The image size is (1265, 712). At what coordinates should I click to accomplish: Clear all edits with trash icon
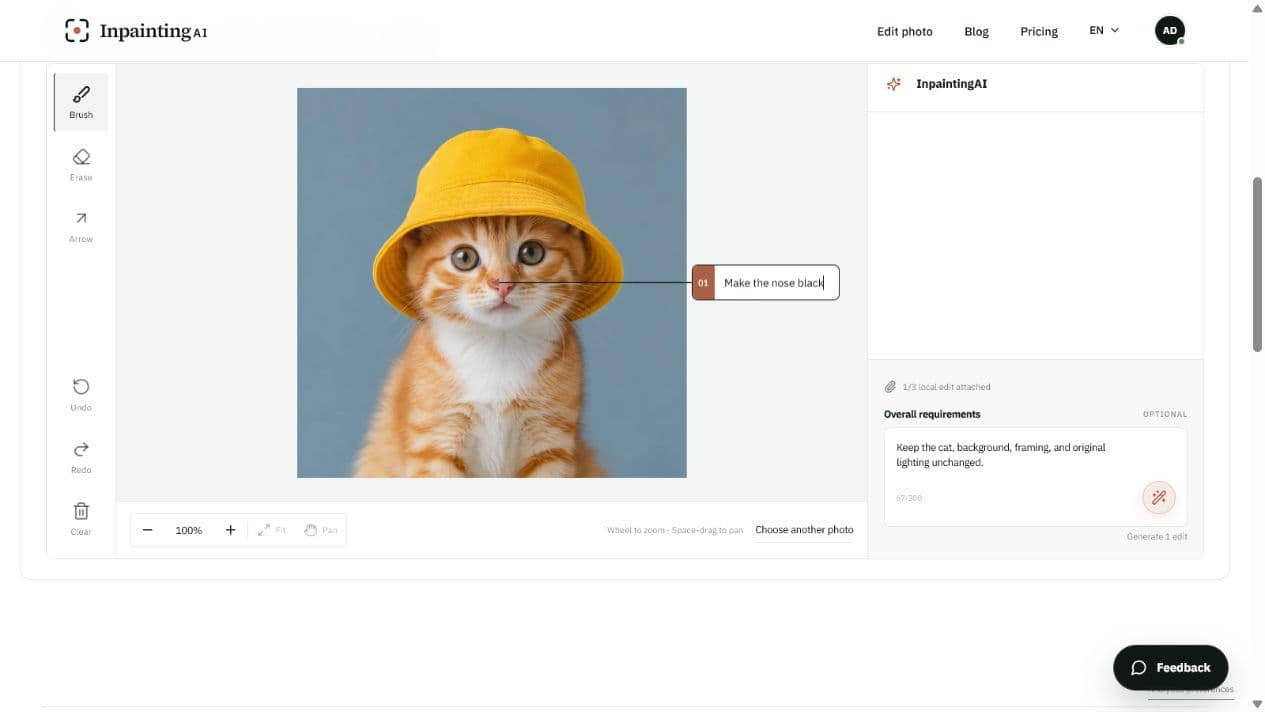pyautogui.click(x=81, y=519)
